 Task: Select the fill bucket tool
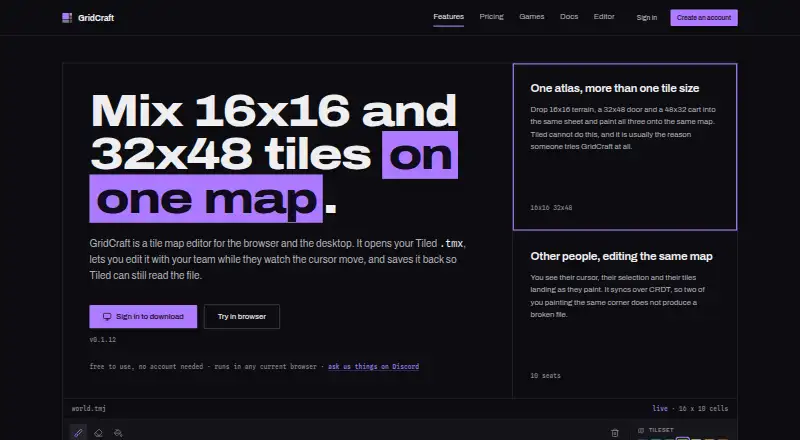tap(118, 433)
